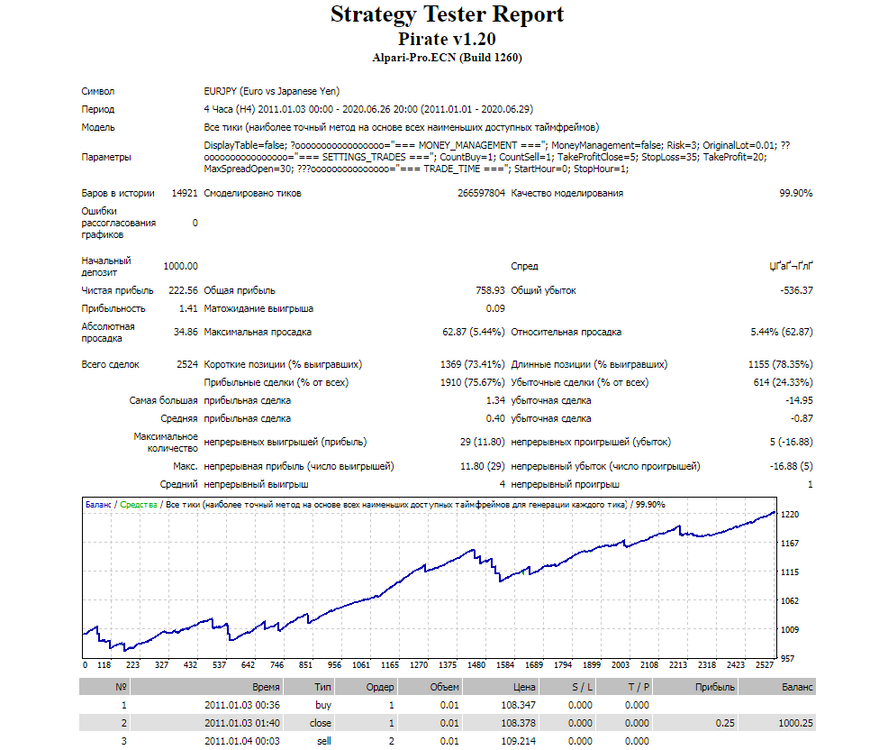This screenshot has height=750, width=870.
Task: Click gross loss value -536.37
Action: (796, 290)
